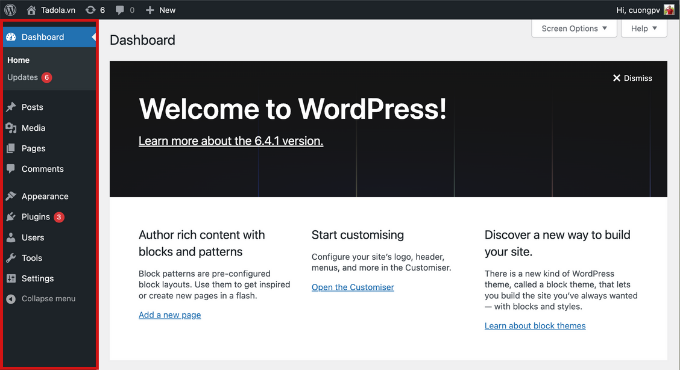The height and width of the screenshot is (370, 680).
Task: Click the New content button label
Action: [x=167, y=10]
